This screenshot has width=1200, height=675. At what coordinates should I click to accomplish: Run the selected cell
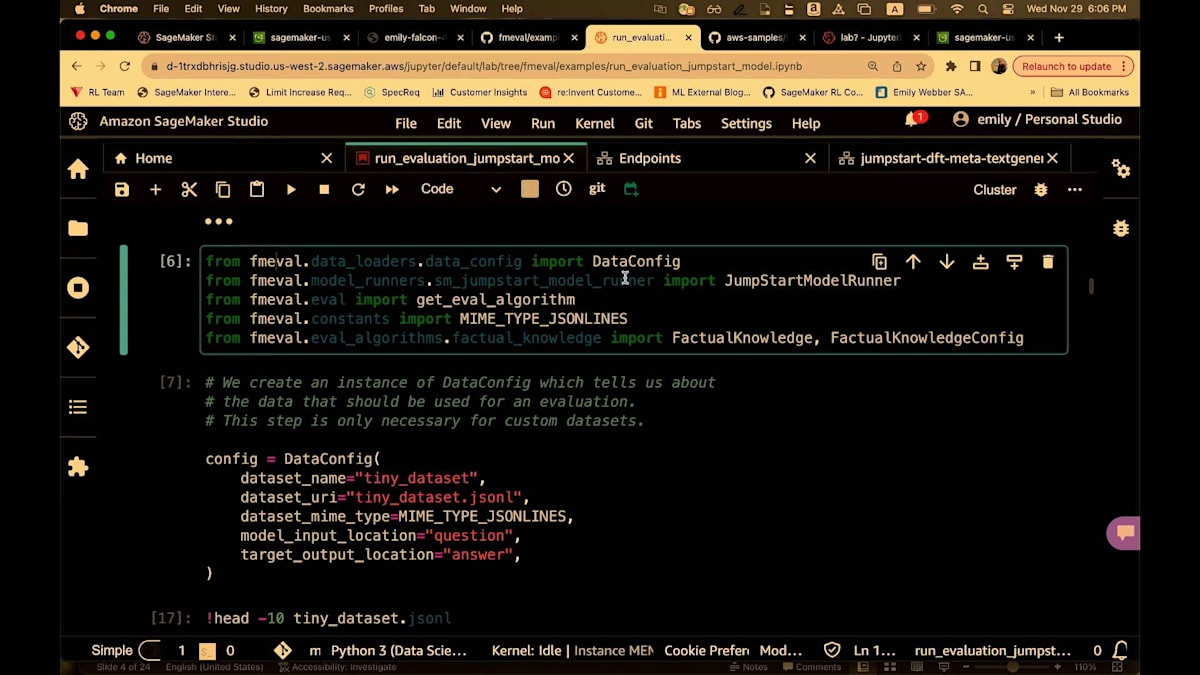pyautogui.click(x=291, y=189)
